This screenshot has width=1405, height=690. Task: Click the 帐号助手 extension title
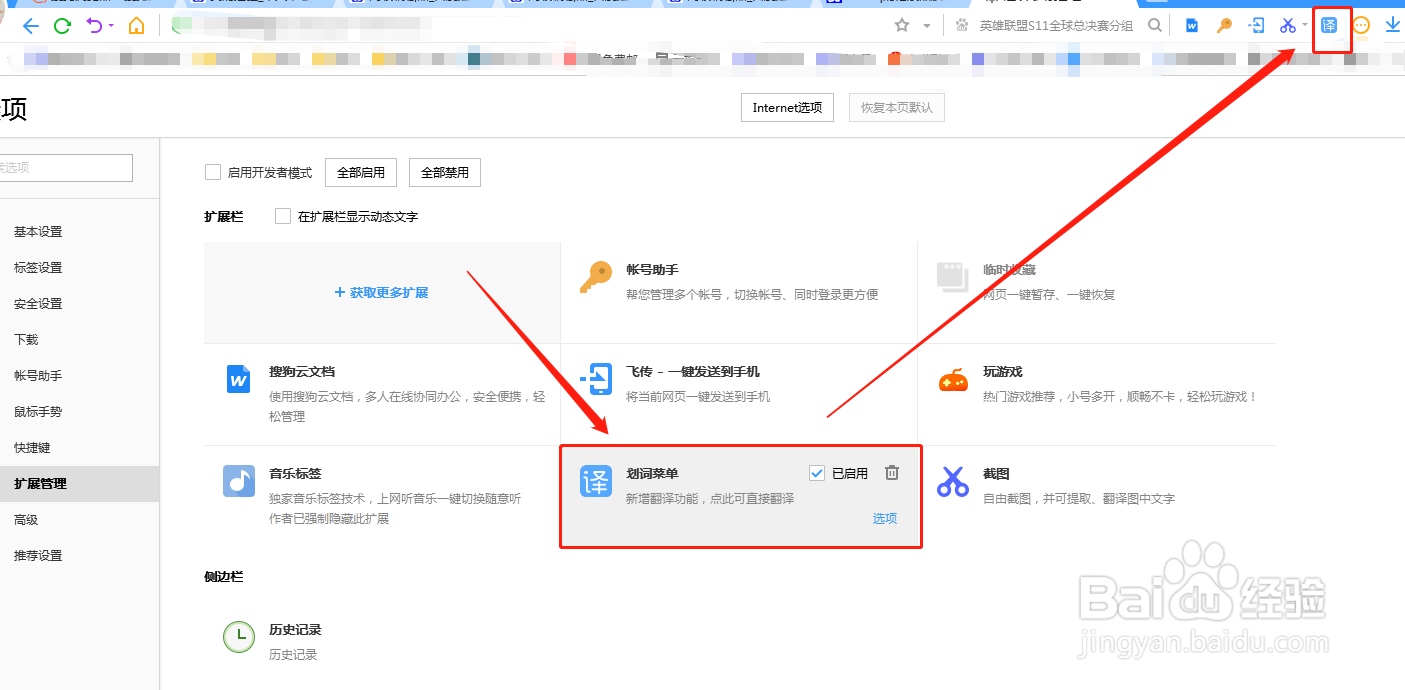pyautogui.click(x=652, y=270)
